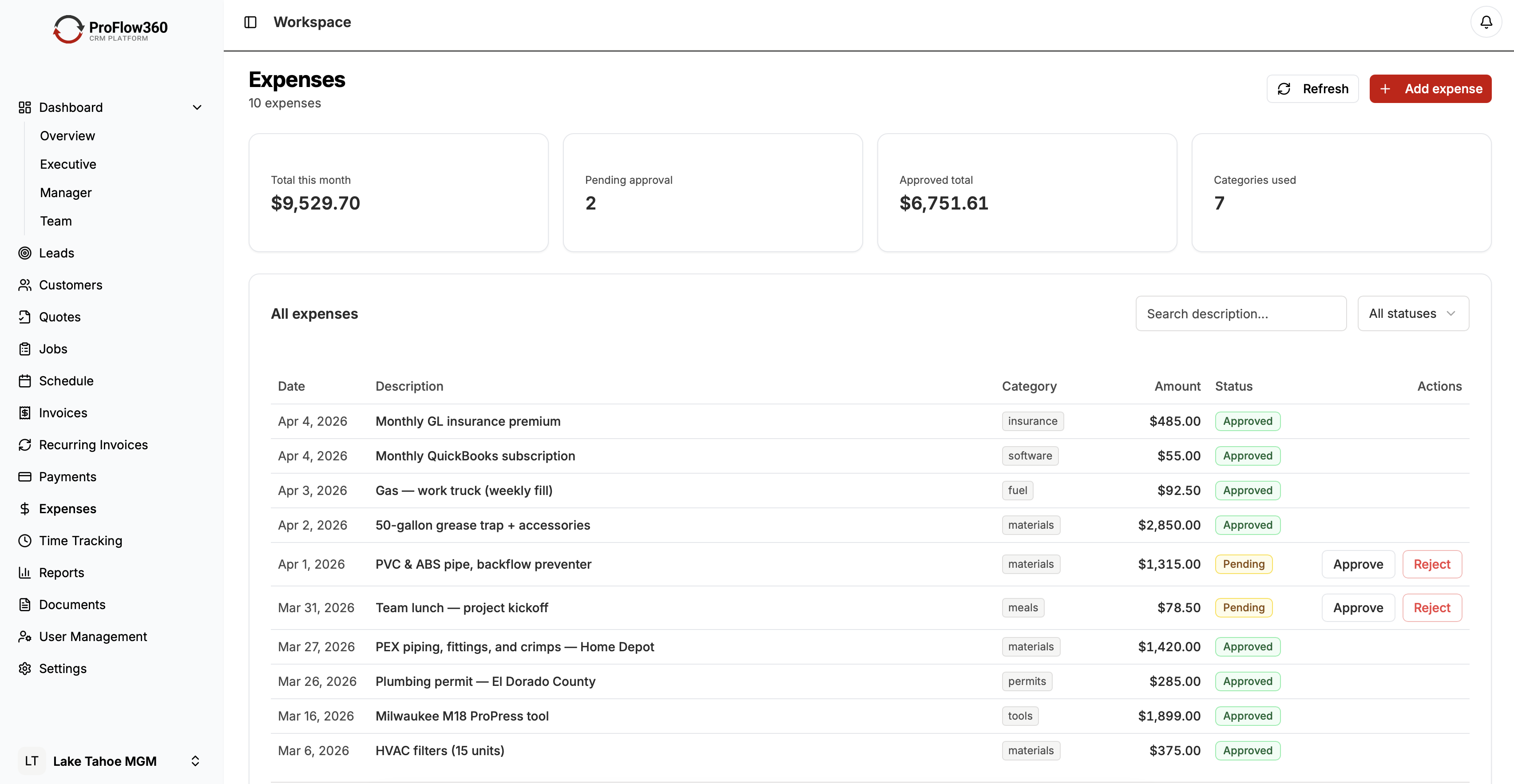Viewport: 1514px width, 784px height.
Task: Open the All statuses dropdown
Action: pyautogui.click(x=1412, y=314)
